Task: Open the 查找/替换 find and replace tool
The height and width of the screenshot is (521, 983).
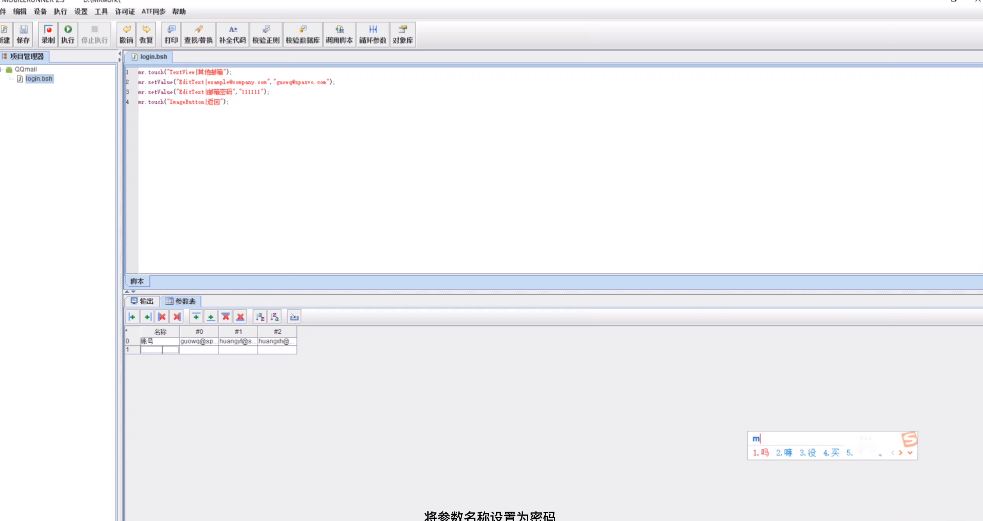Action: coord(198,34)
